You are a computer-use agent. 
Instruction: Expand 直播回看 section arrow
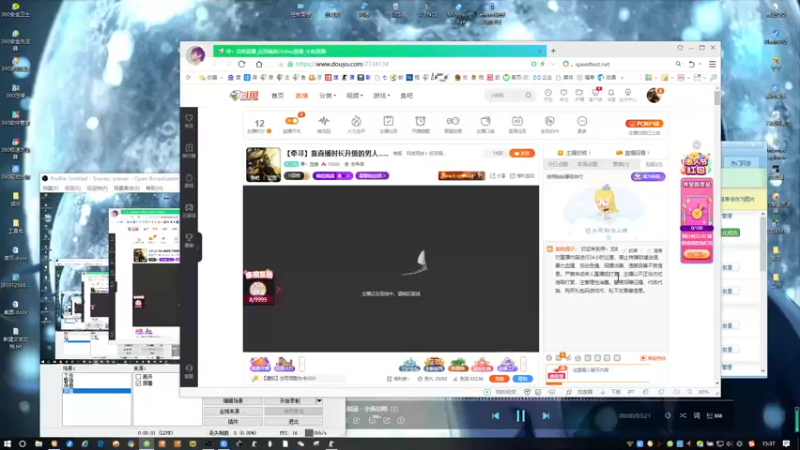tap(648, 153)
